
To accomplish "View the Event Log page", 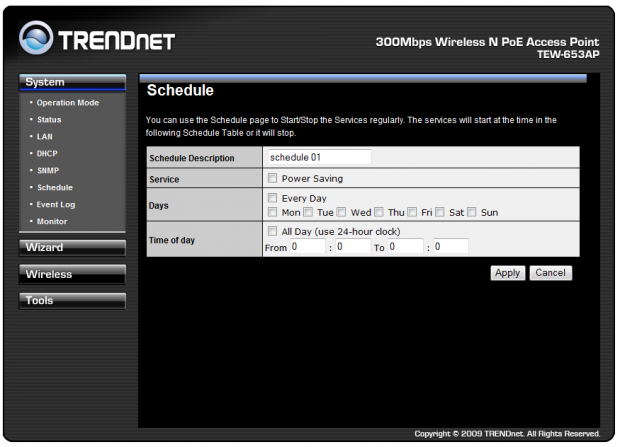I will (56, 205).
